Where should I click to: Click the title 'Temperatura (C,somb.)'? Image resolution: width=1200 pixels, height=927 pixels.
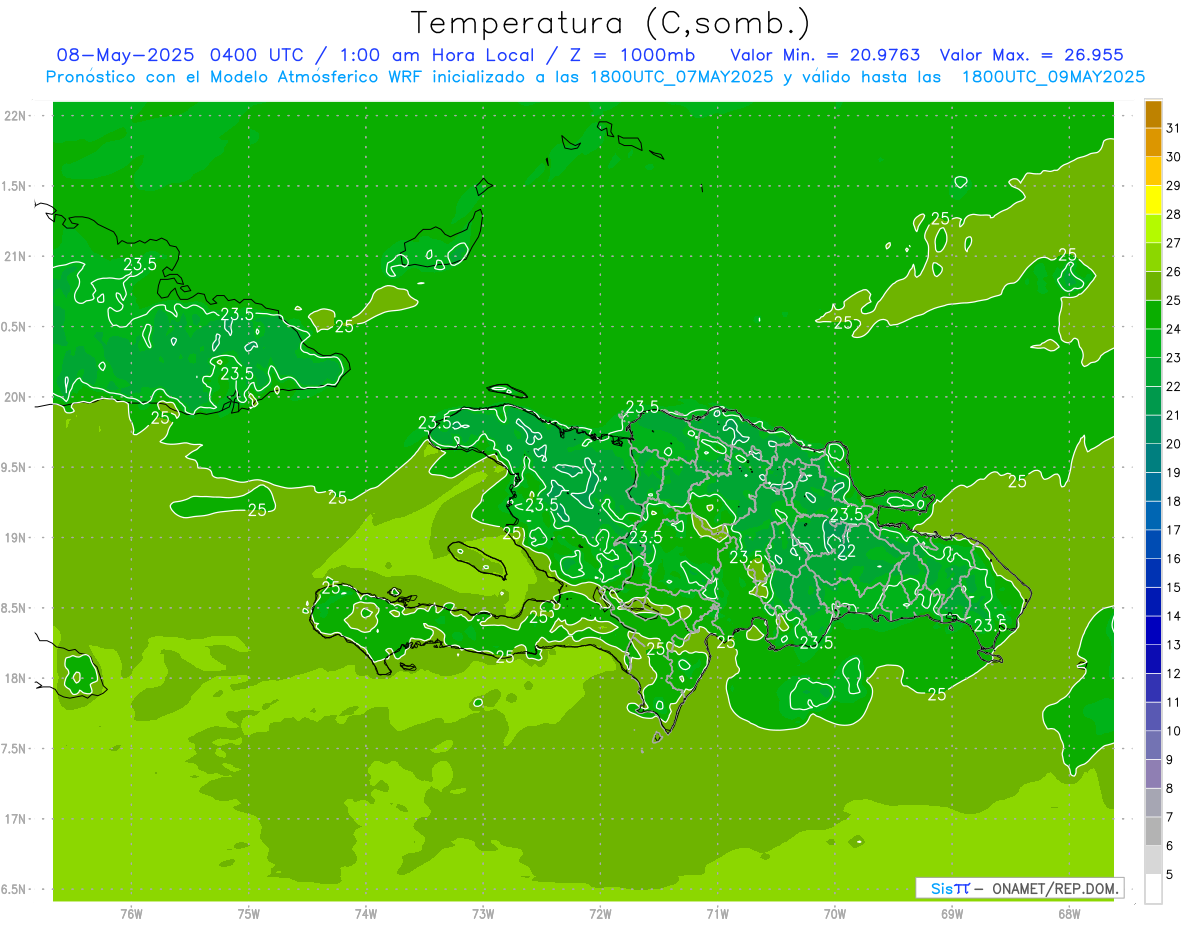point(610,22)
